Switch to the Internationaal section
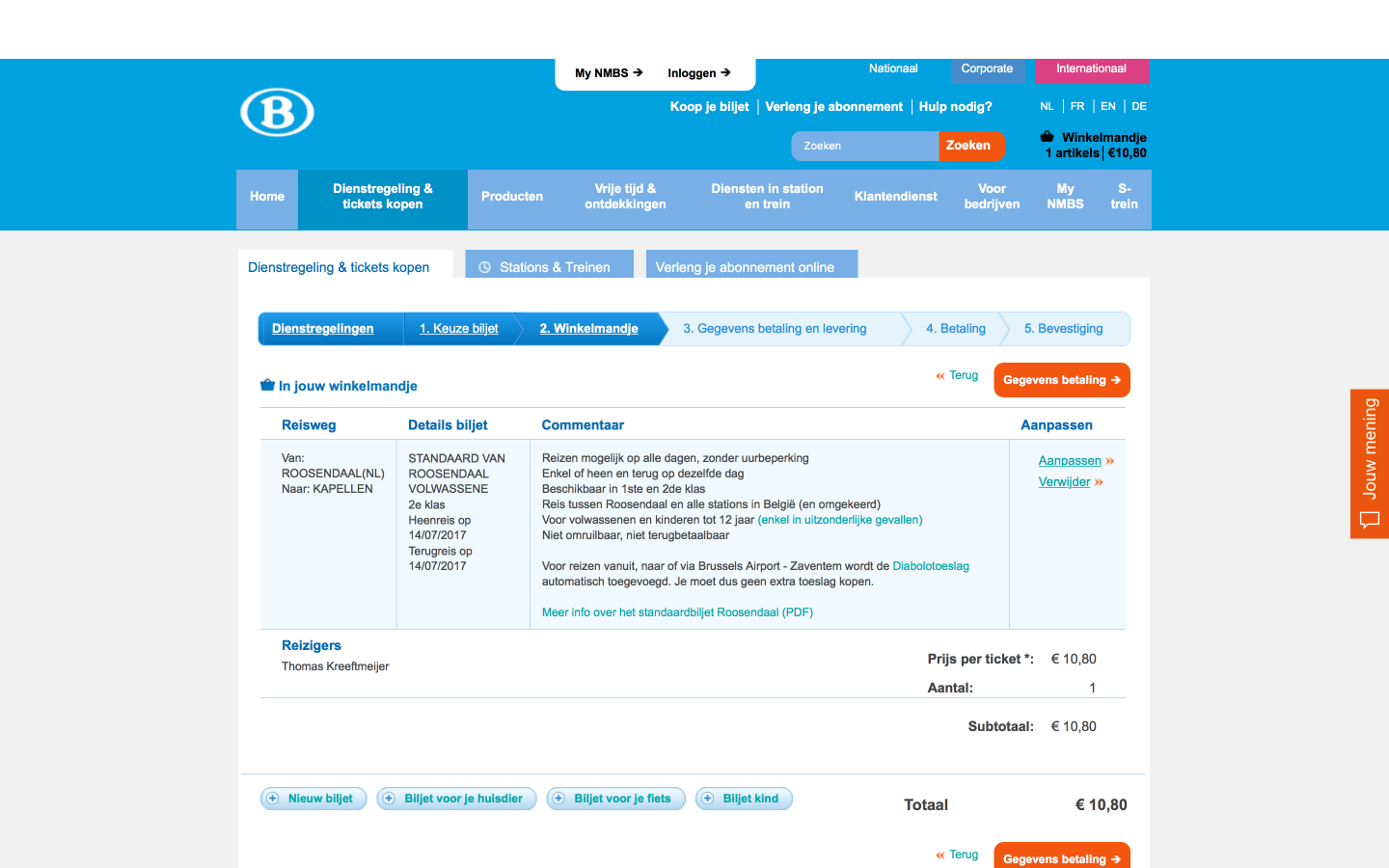Image resolution: width=1389 pixels, height=868 pixels. click(1092, 69)
